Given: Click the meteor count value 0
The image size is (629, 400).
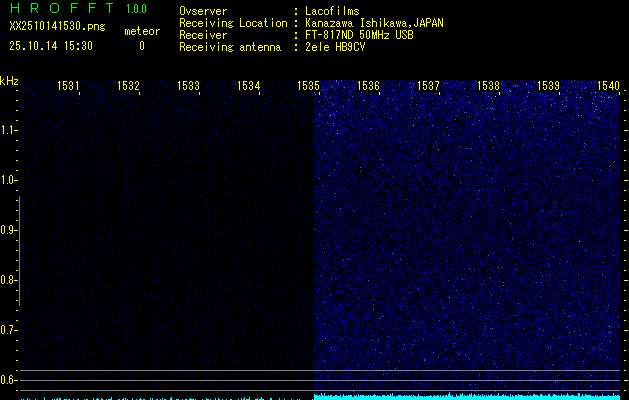Looking at the screenshot, I should click(141, 46).
